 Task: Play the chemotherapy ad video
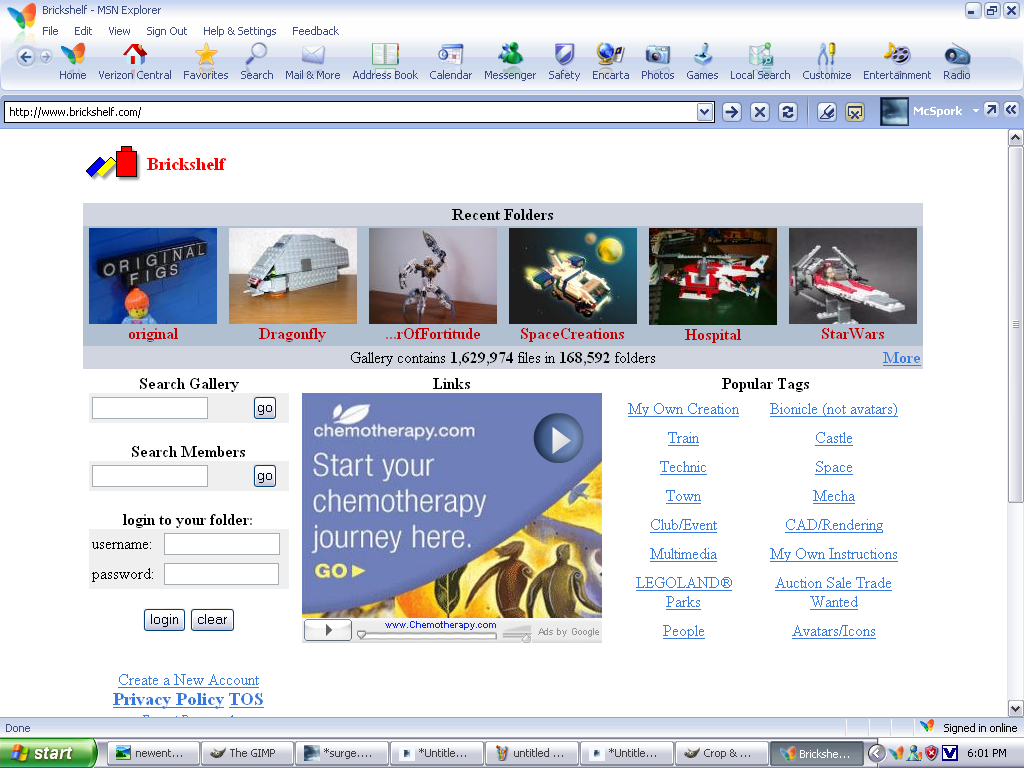[558, 439]
